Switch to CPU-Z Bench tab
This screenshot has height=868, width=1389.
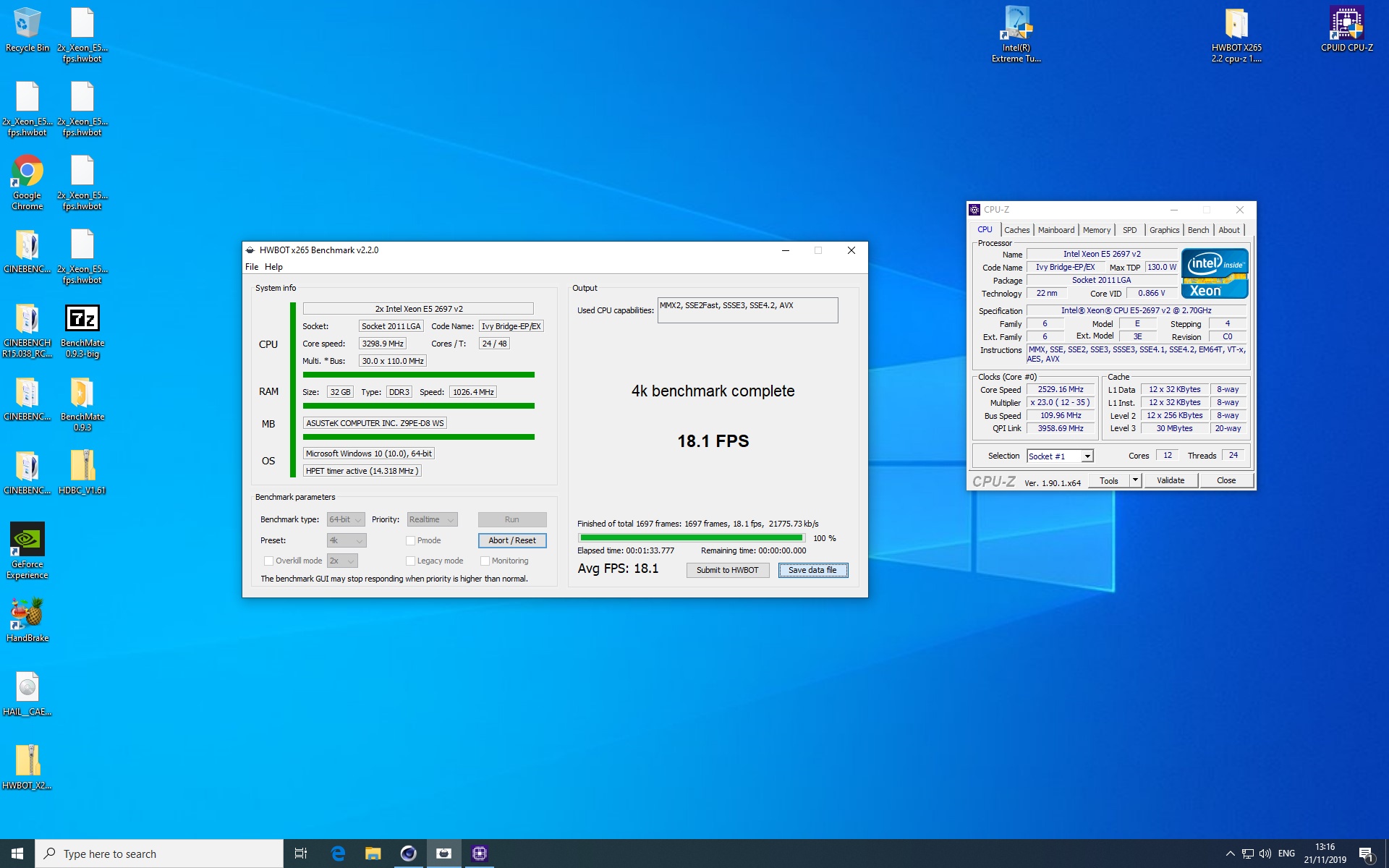click(1198, 230)
